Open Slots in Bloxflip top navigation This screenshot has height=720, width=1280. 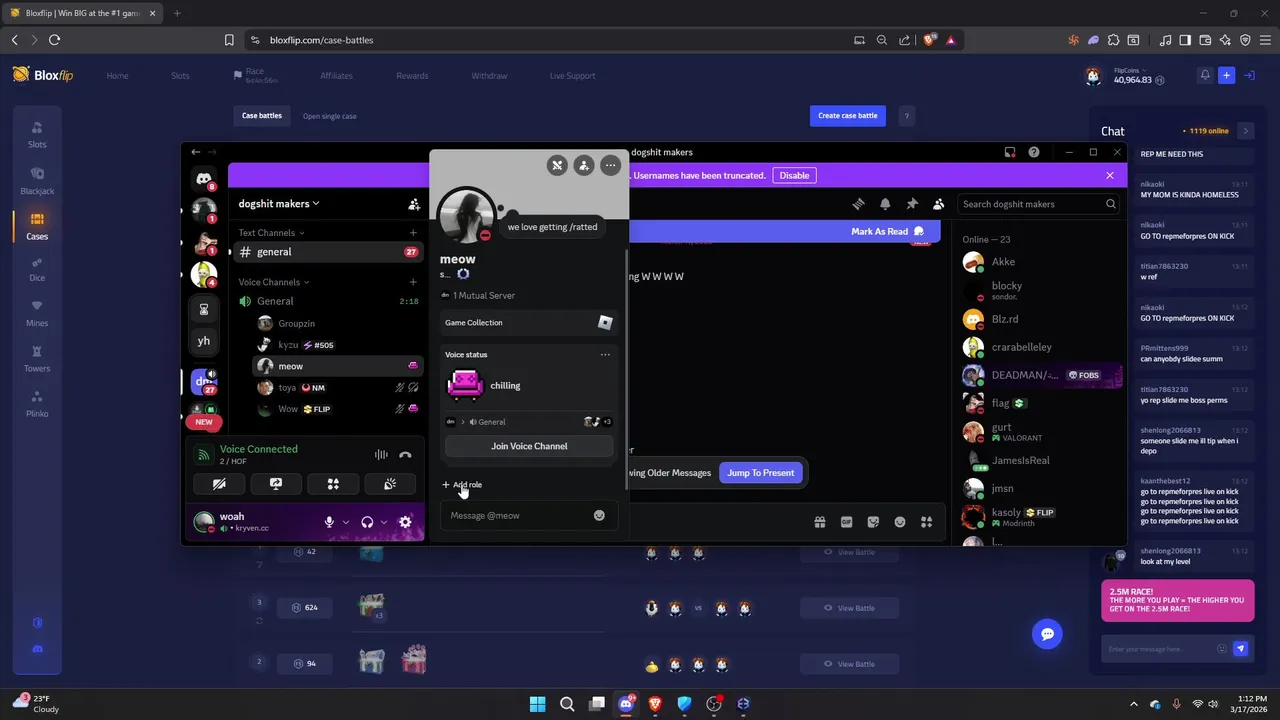click(180, 76)
